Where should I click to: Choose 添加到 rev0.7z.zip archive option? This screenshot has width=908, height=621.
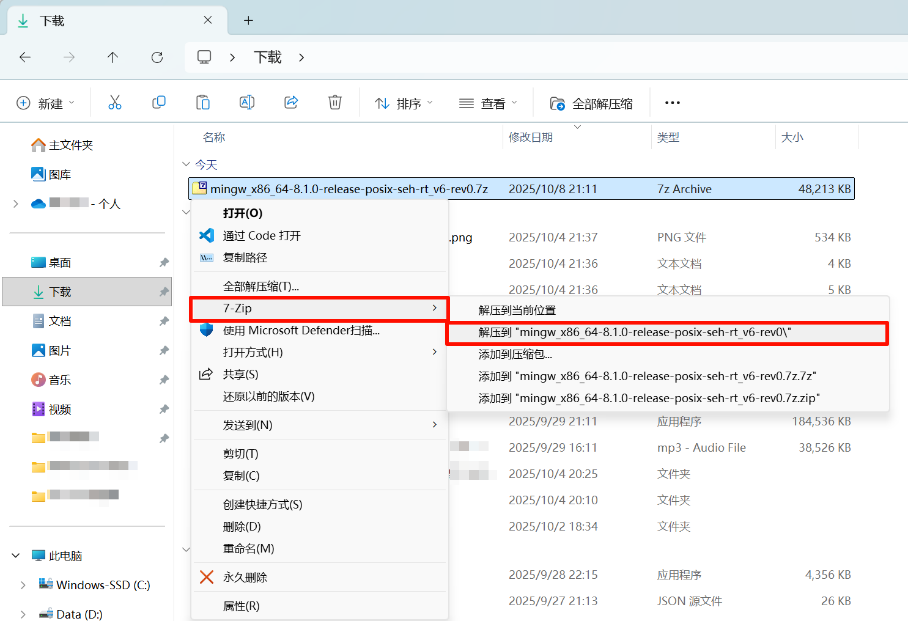668,399
